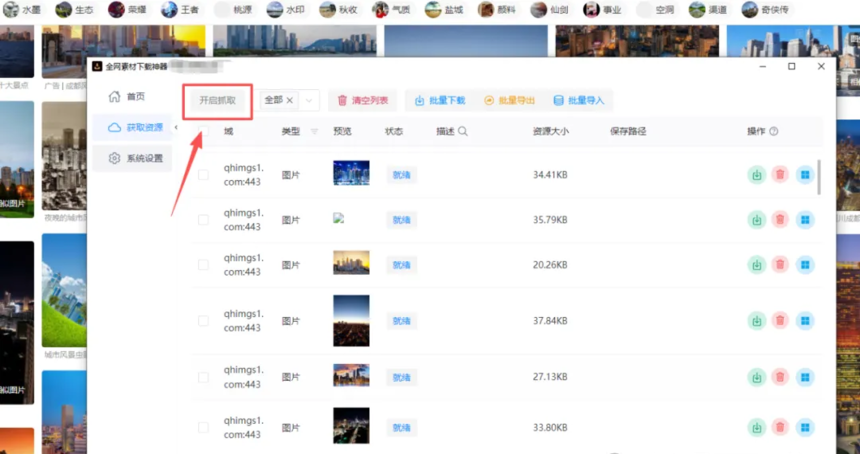Check the box for the 34.41KB row
Viewport: 860px width, 454px height.
(204, 175)
